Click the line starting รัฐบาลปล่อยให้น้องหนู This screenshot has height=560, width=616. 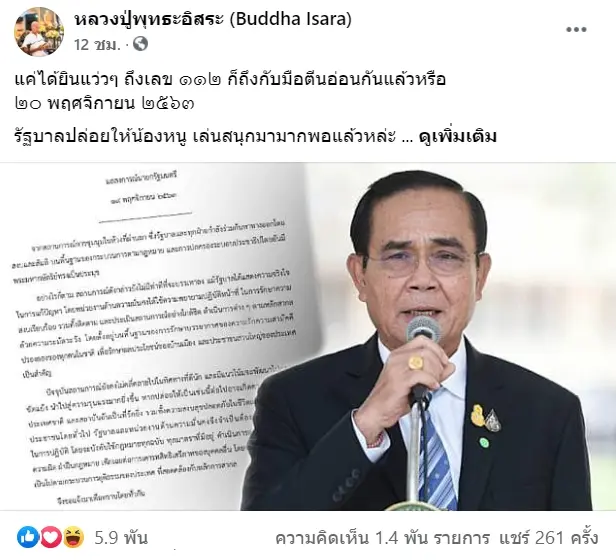click(205, 136)
